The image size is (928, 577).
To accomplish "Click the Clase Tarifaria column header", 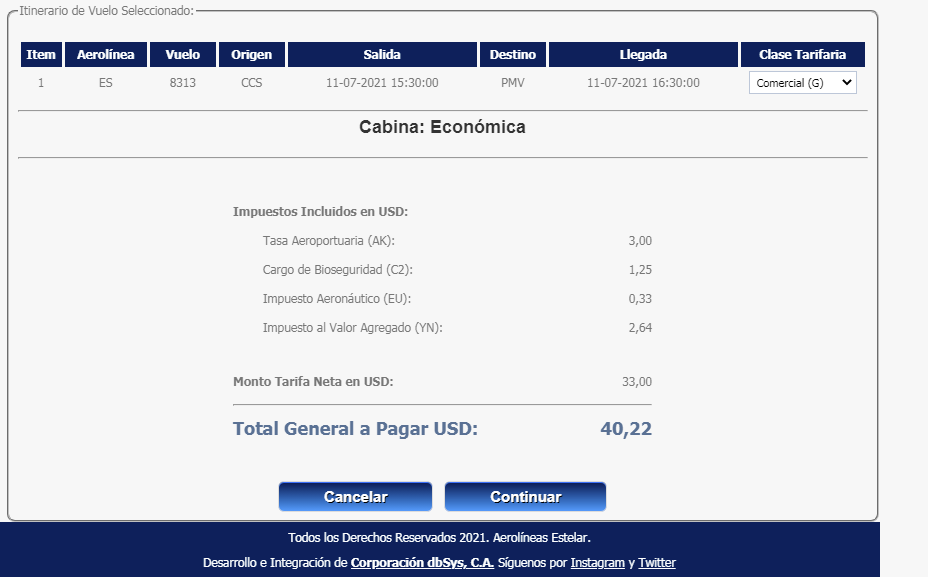I will click(x=803, y=54).
